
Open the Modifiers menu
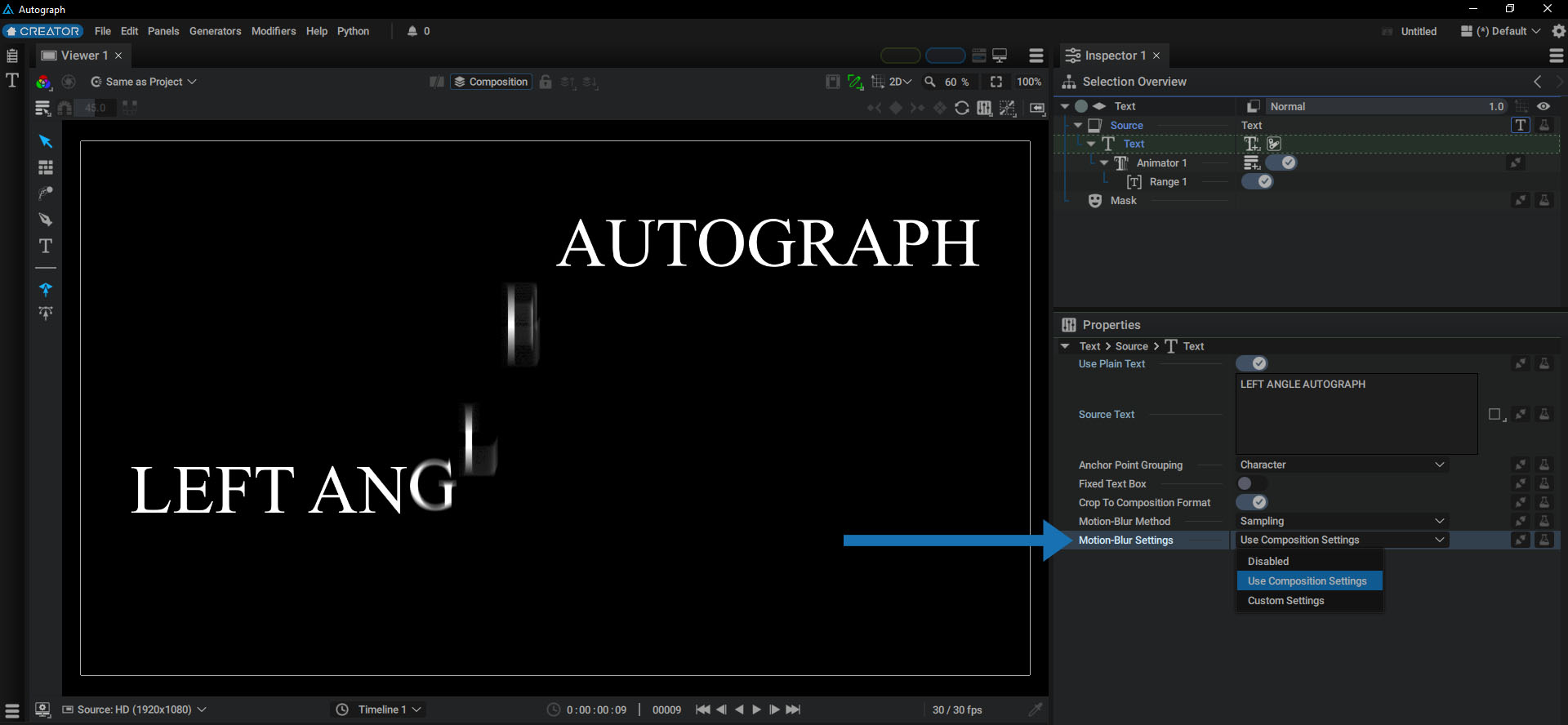coord(274,31)
